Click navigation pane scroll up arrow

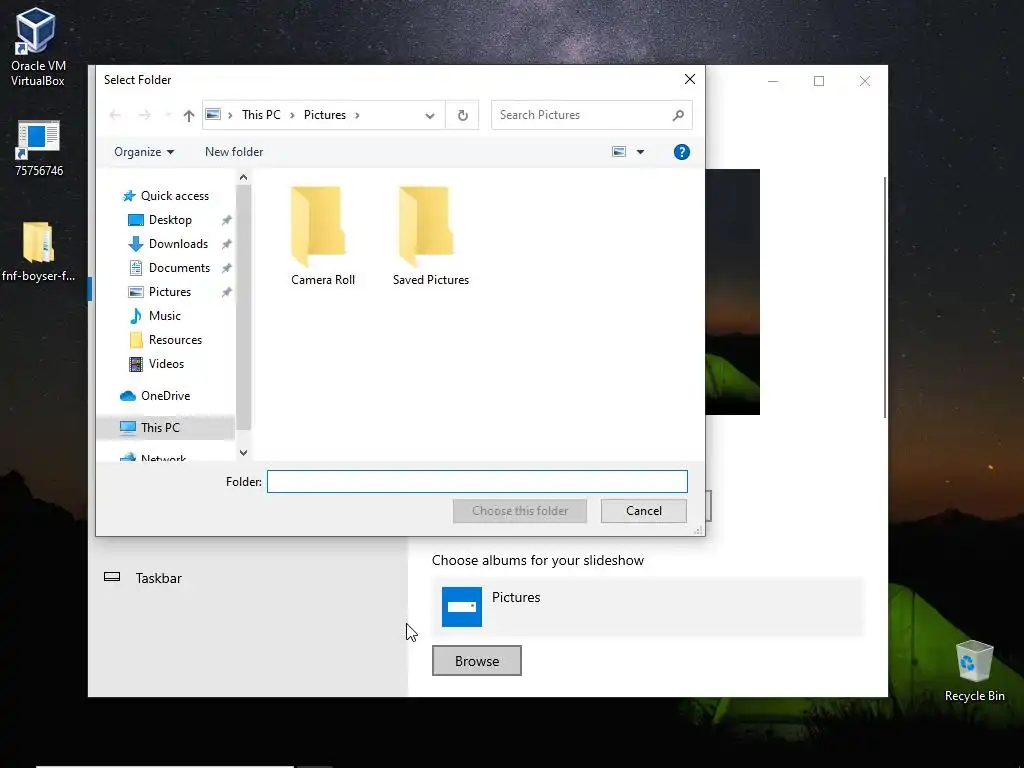point(243,178)
